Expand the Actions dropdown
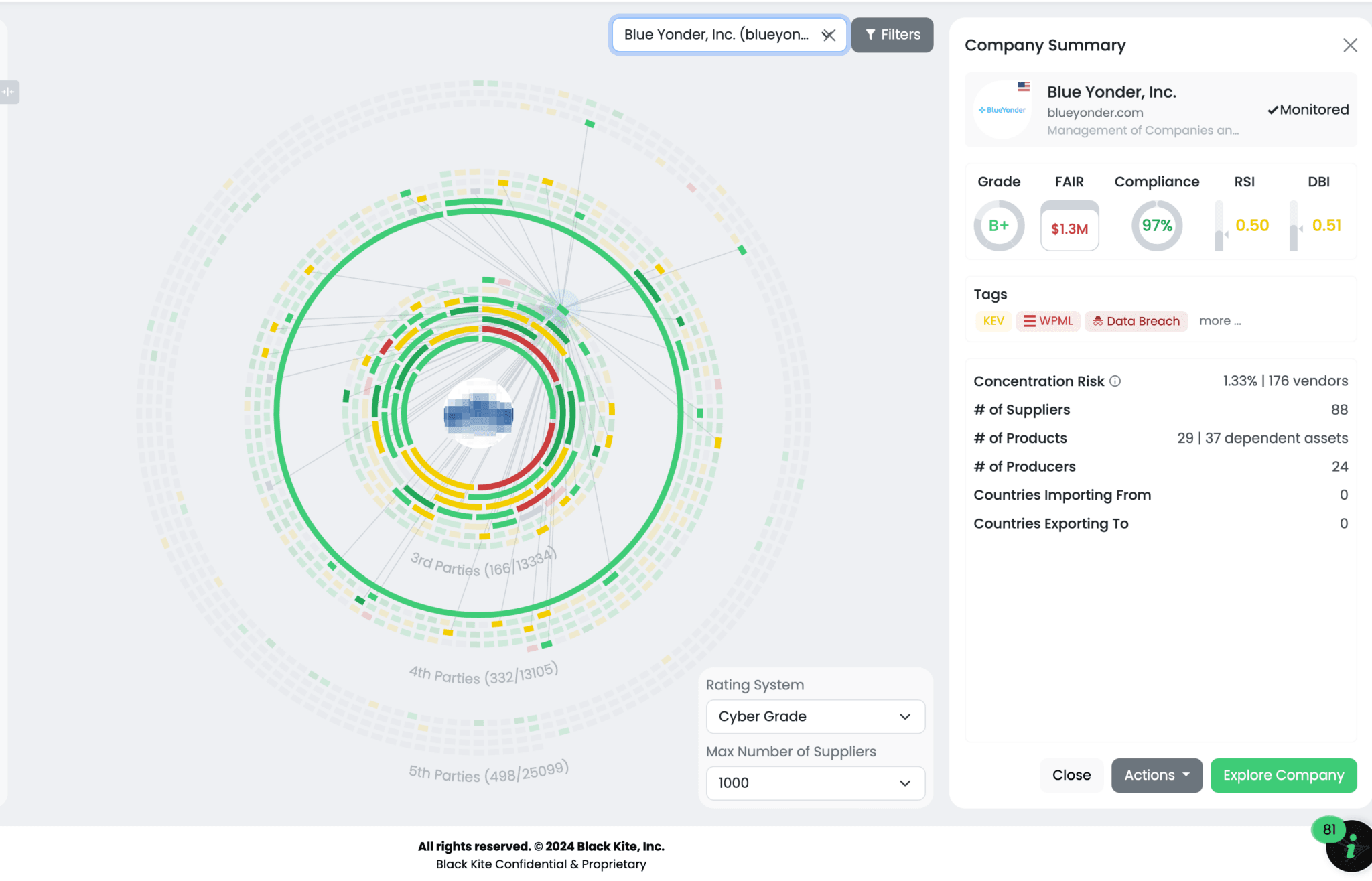This screenshot has height=881, width=1372. coord(1156,775)
